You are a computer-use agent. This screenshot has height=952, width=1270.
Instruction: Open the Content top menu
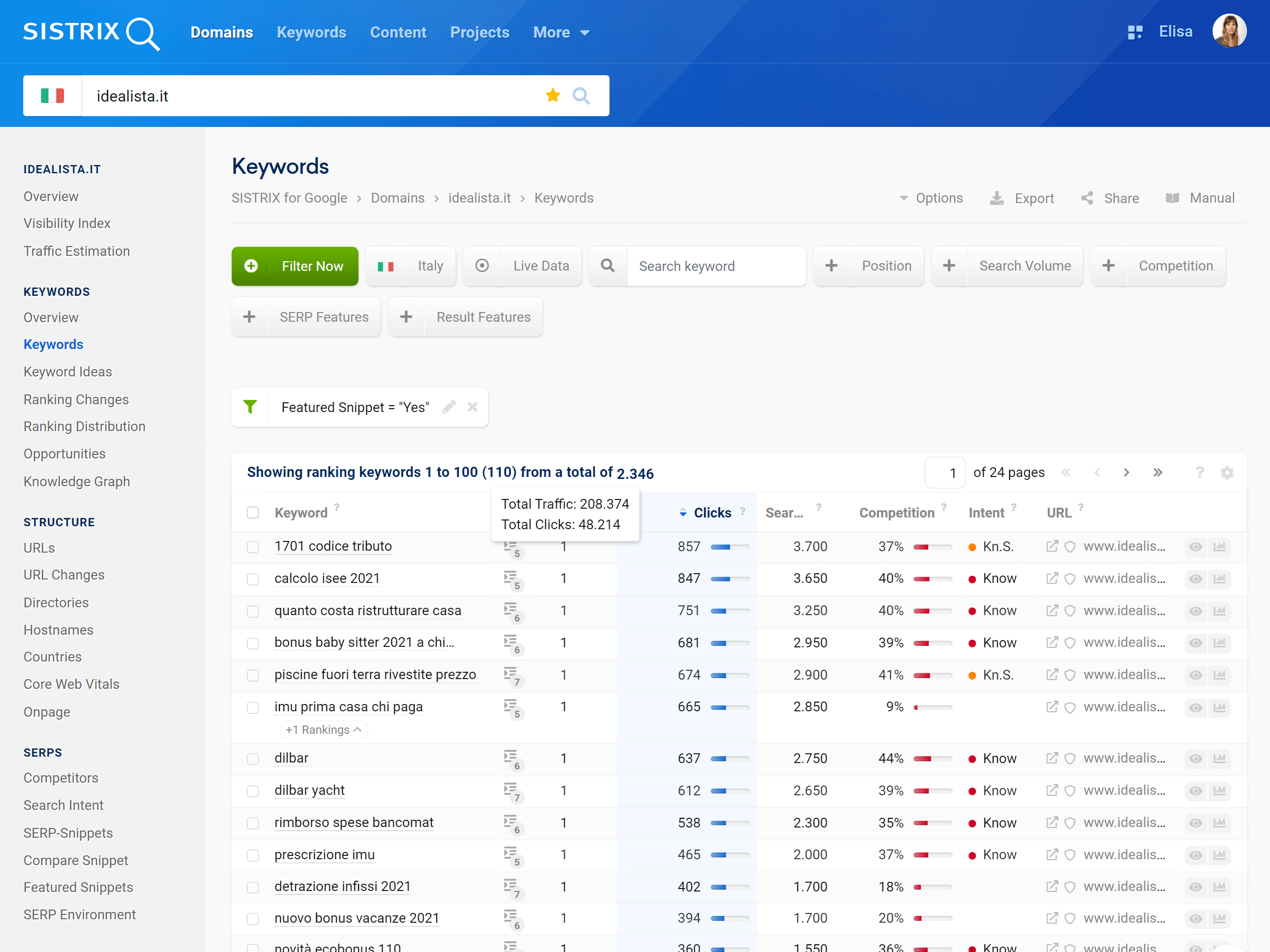tap(398, 33)
